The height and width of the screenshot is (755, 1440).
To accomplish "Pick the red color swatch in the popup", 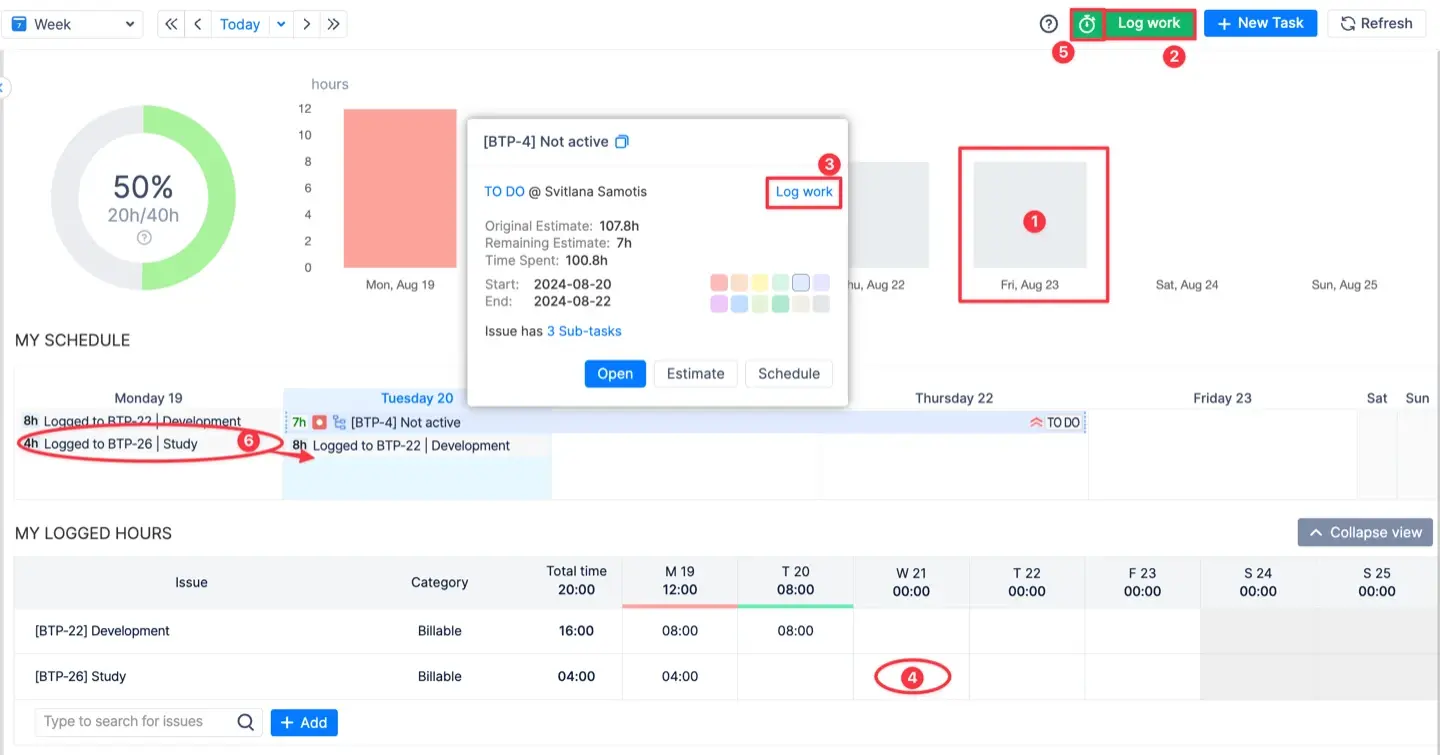I will tap(719, 282).
